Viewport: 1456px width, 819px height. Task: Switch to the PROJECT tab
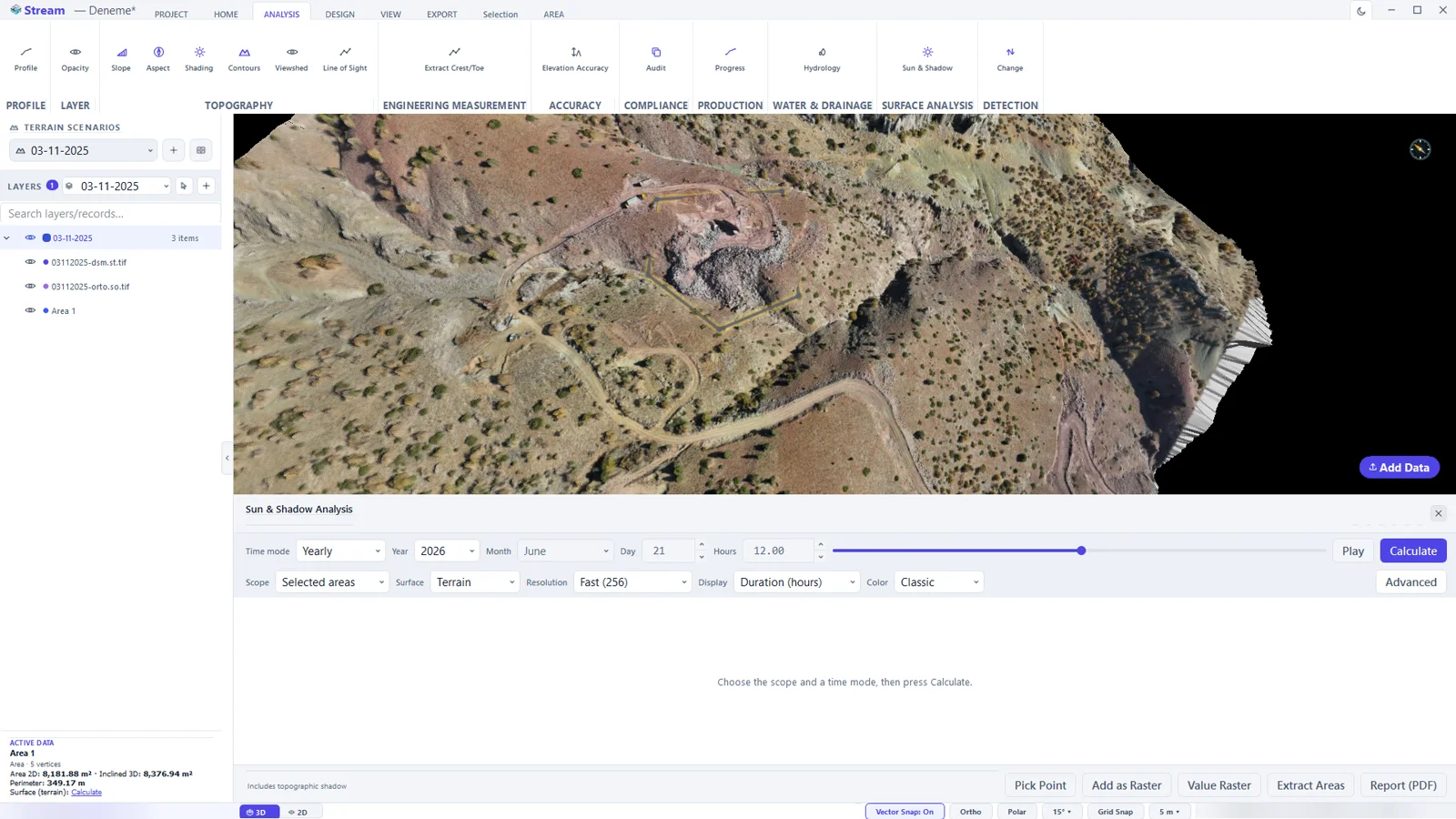[x=171, y=15]
